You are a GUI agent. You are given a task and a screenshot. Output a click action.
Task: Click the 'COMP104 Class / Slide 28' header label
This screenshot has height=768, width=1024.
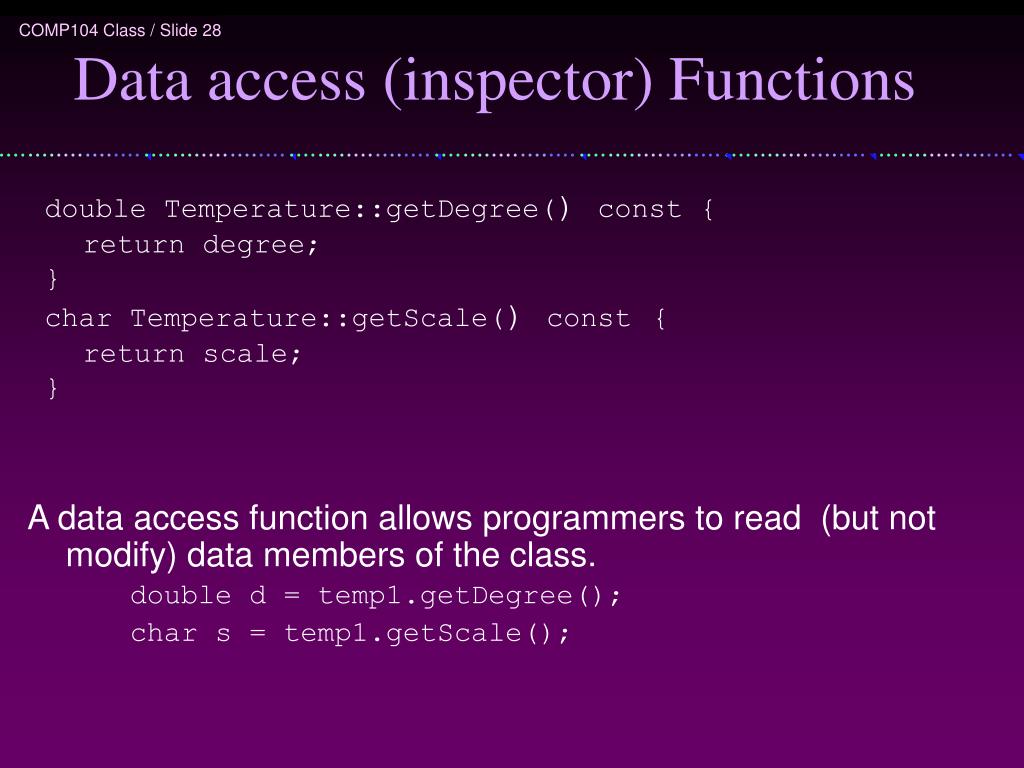tap(120, 31)
